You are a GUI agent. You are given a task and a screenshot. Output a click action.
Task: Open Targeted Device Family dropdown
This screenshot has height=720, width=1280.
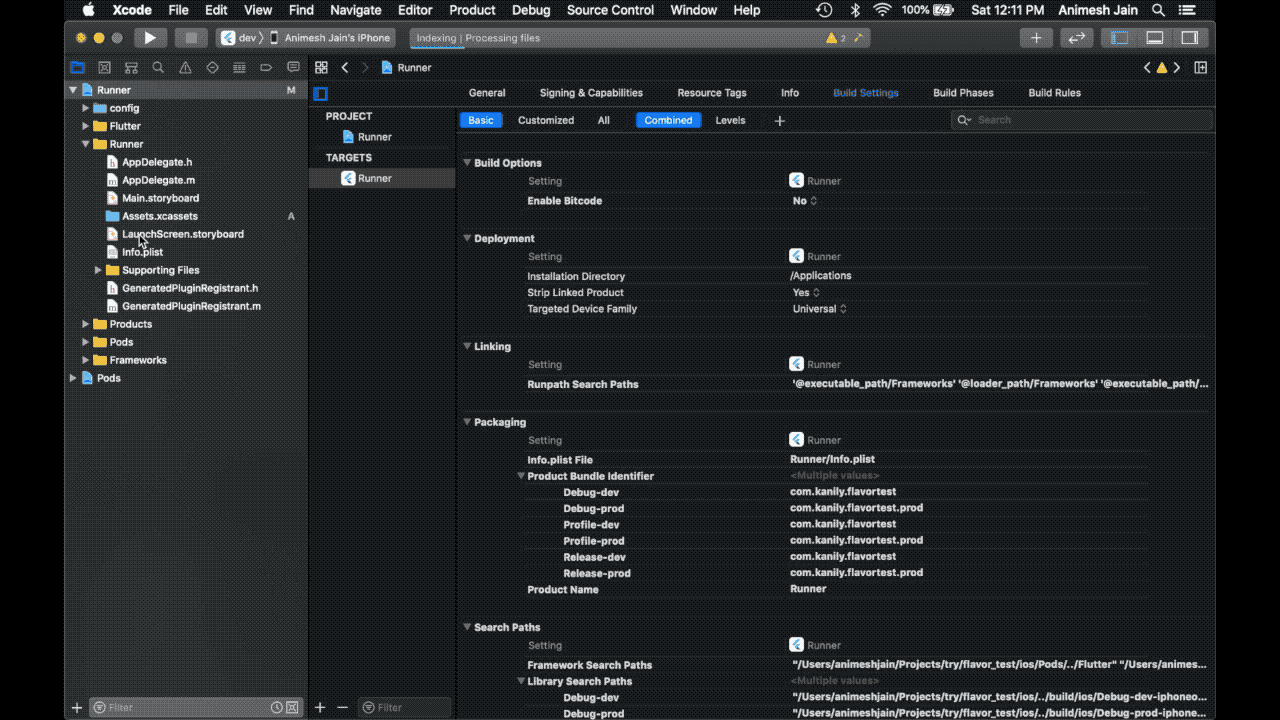coord(819,309)
